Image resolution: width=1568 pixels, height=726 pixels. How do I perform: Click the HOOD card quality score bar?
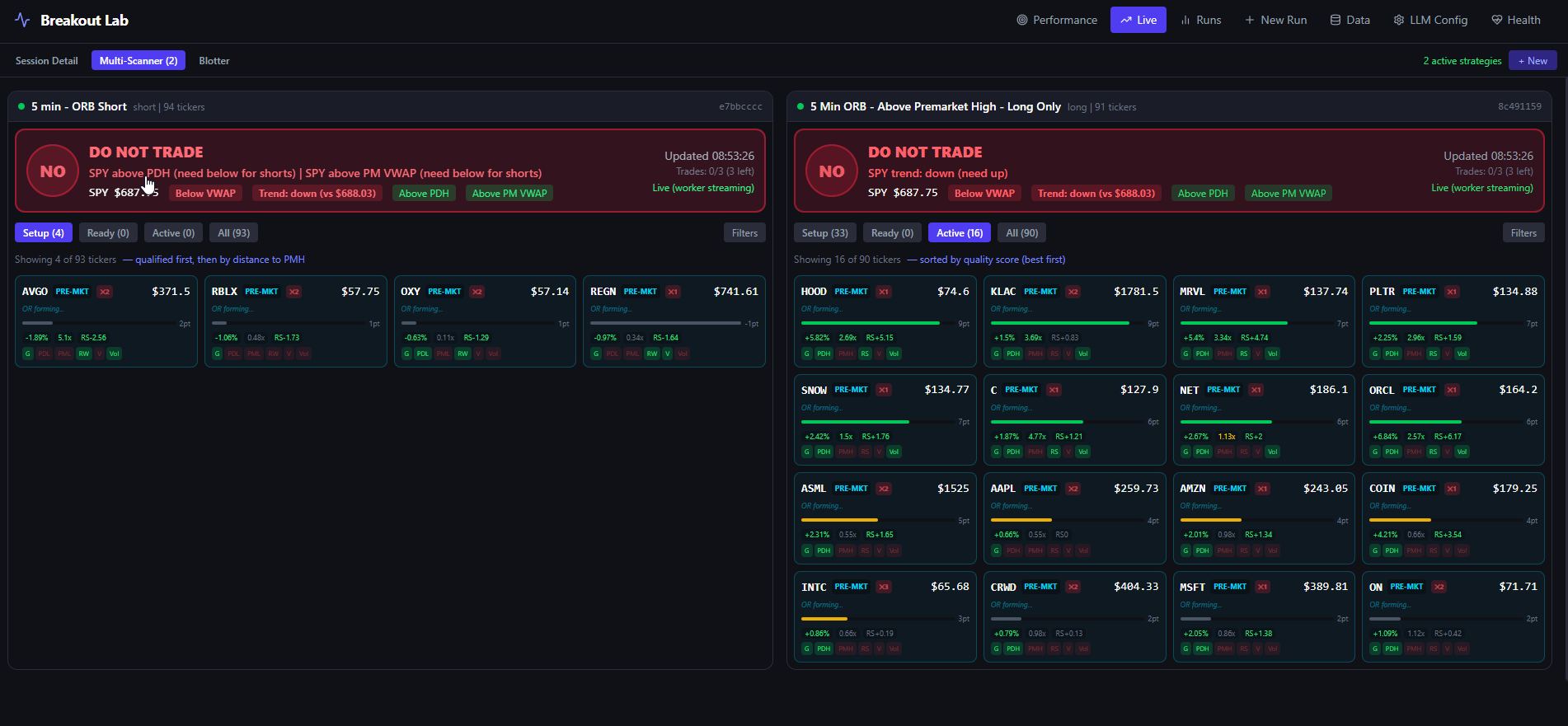[x=877, y=323]
